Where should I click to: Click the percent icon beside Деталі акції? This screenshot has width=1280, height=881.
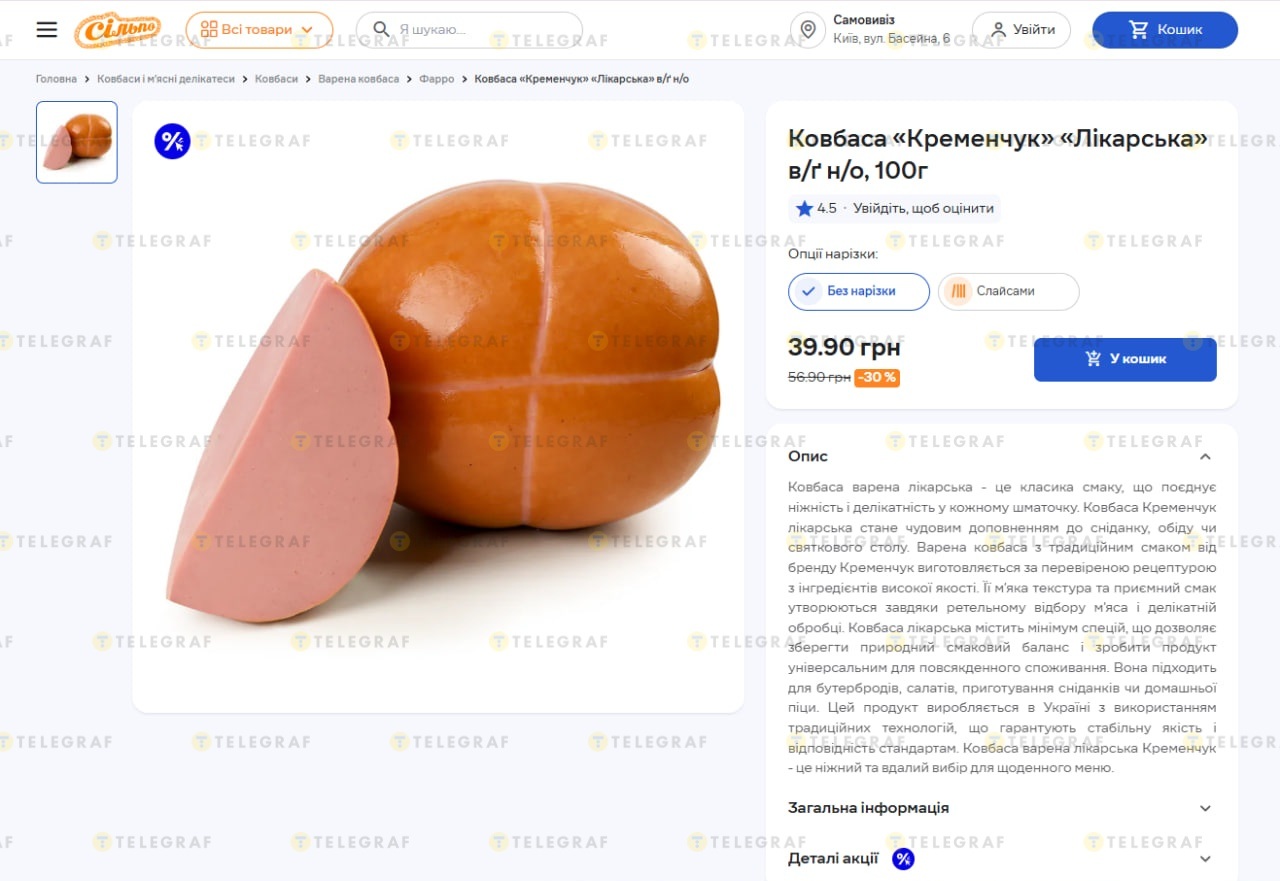pos(903,859)
